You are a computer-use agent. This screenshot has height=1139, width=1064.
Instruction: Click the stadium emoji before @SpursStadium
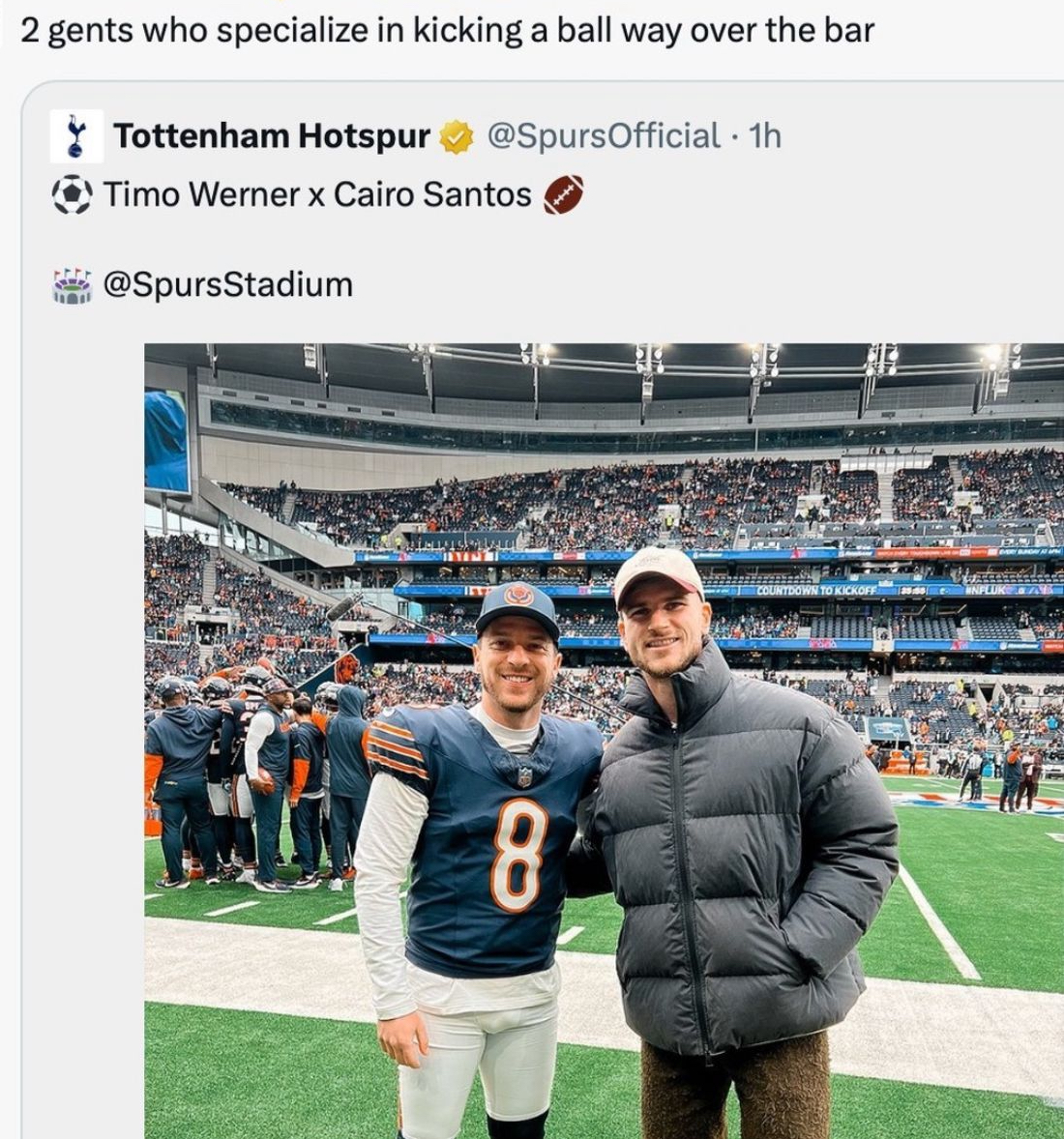pos(72,285)
